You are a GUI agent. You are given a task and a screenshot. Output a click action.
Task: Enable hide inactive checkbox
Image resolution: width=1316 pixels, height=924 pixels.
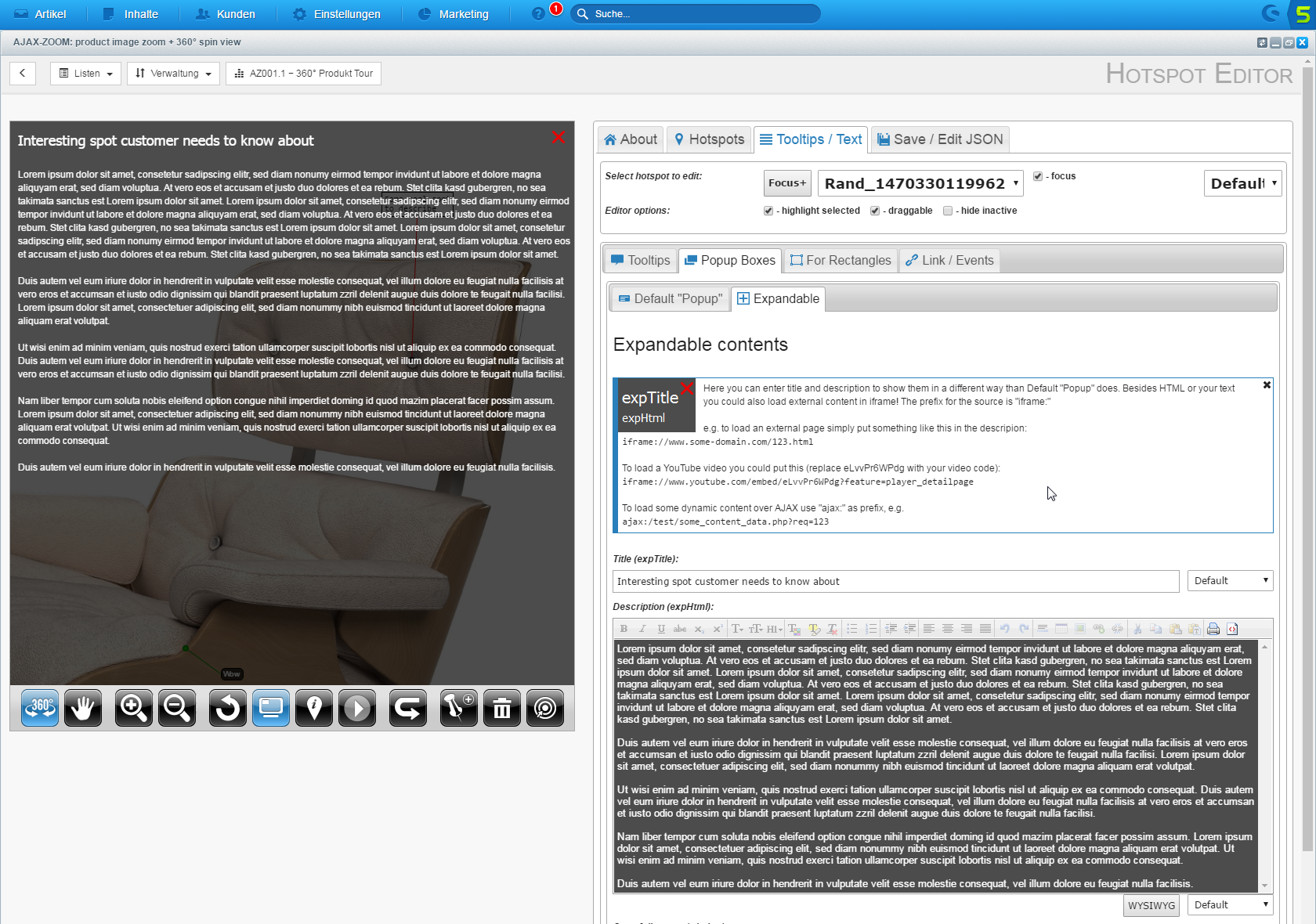pyautogui.click(x=948, y=211)
